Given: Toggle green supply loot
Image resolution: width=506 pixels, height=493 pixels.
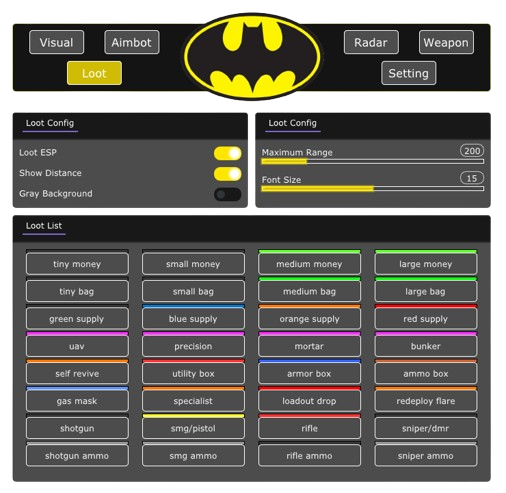Looking at the screenshot, I should [77, 319].
